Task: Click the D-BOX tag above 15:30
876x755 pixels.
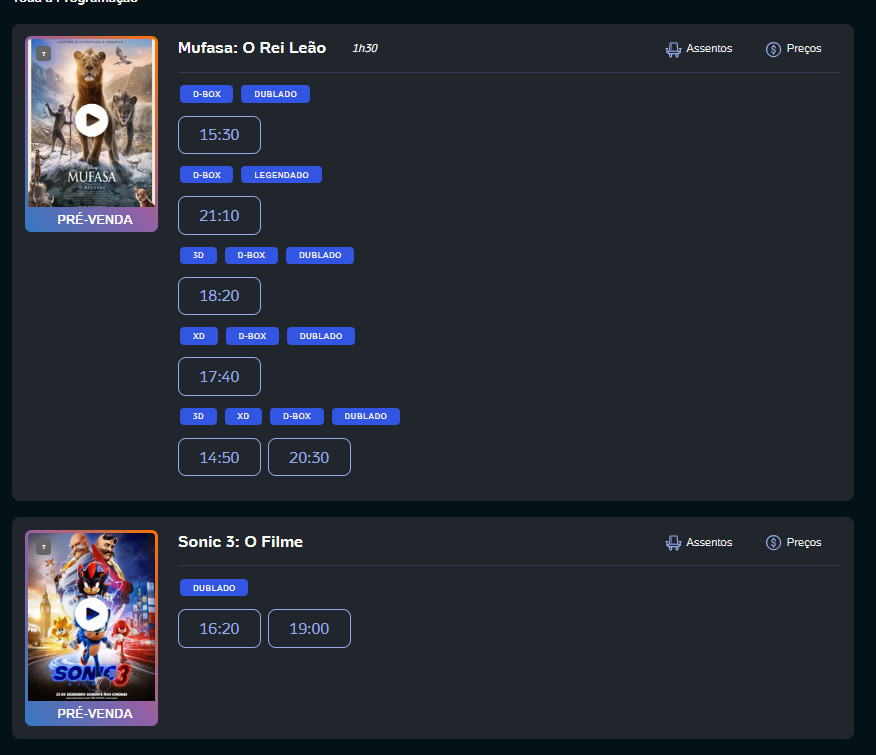Action: (207, 94)
